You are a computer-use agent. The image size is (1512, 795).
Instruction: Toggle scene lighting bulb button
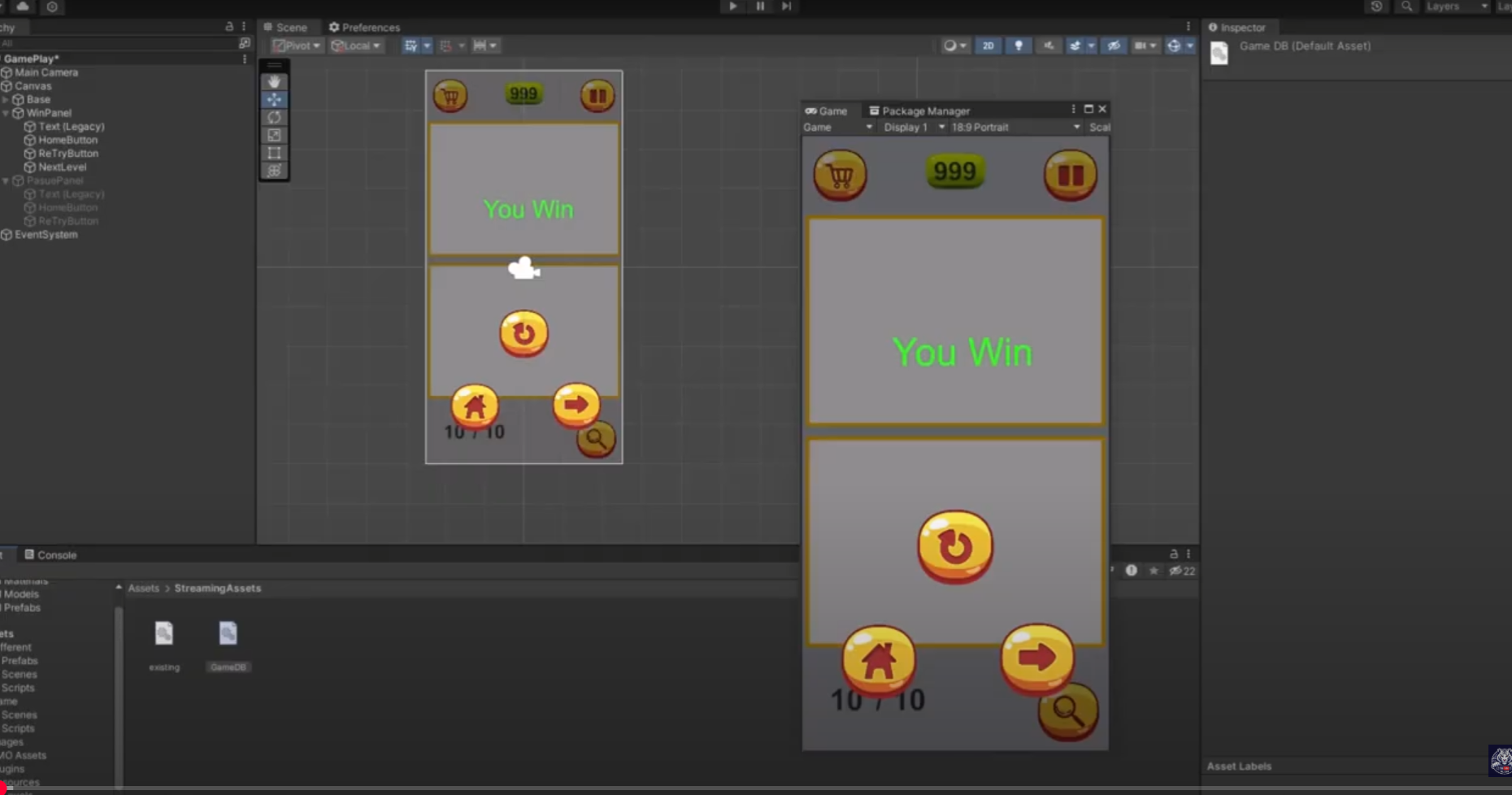[x=1019, y=46]
